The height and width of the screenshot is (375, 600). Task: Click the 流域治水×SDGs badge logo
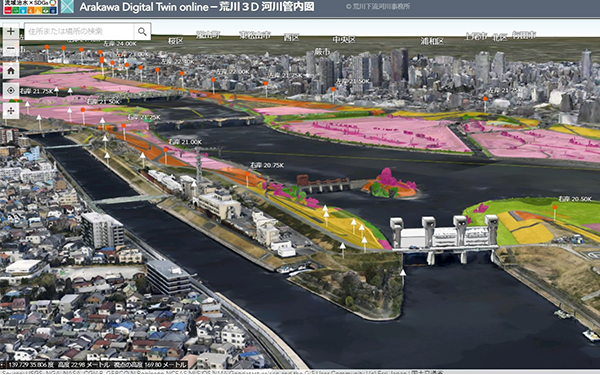(30, 7)
